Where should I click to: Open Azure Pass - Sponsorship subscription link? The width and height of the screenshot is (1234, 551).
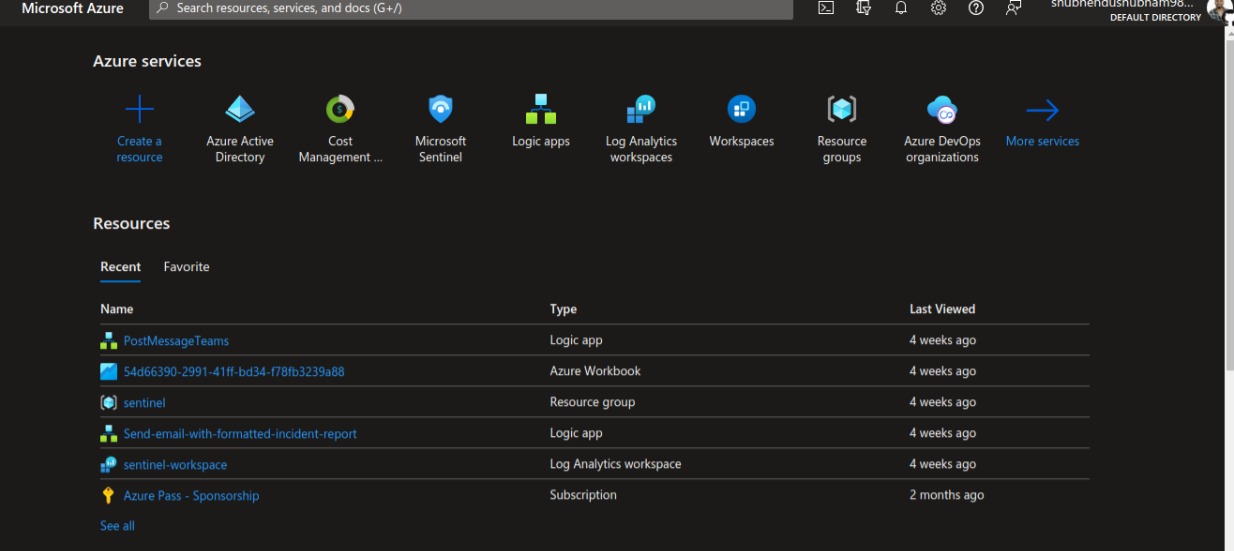tap(191, 496)
